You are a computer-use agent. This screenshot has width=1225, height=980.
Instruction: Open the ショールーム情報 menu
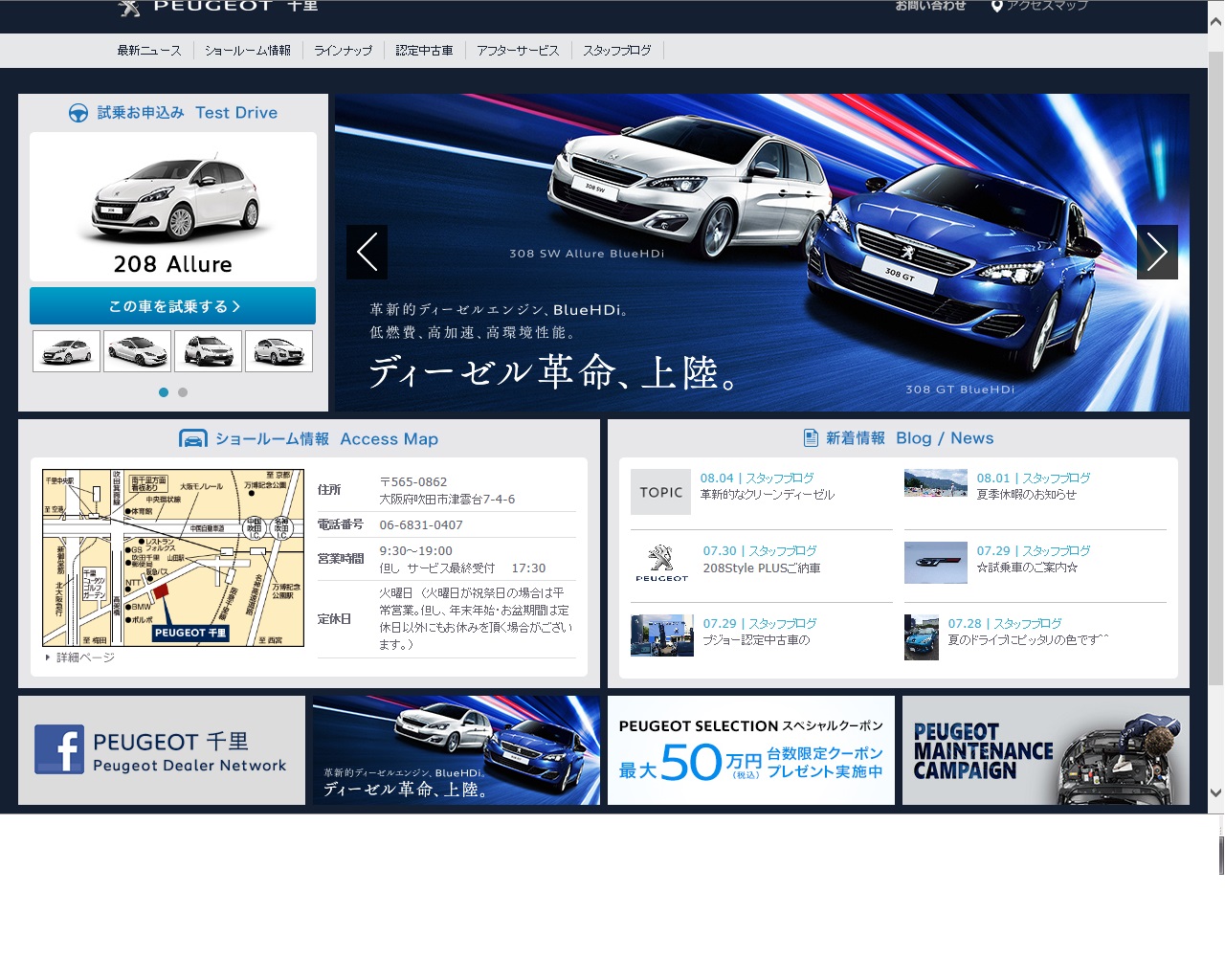[x=248, y=51]
